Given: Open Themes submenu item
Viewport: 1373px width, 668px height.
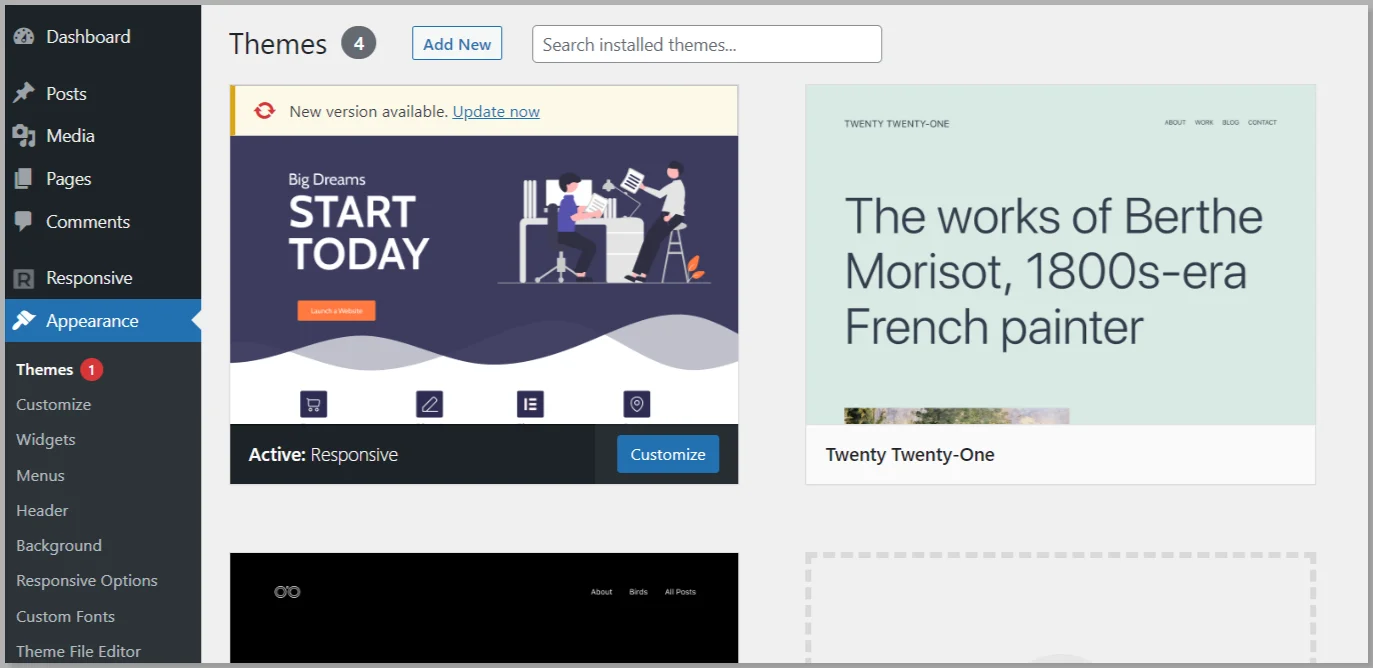Looking at the screenshot, I should (45, 370).
